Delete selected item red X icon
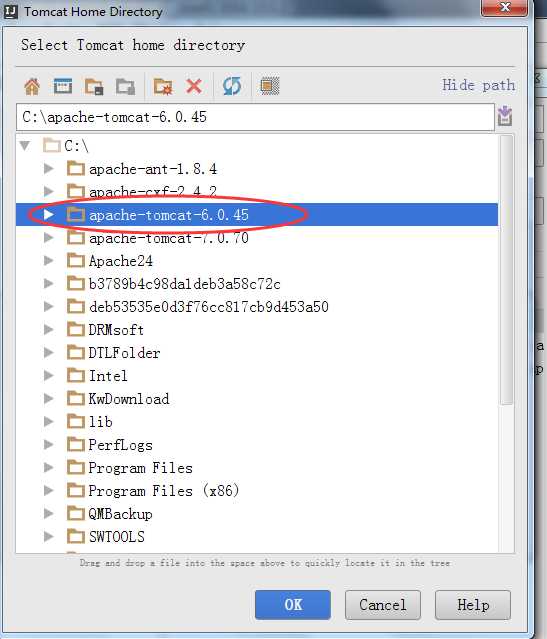This screenshot has width=547, height=639. pyautogui.click(x=194, y=86)
